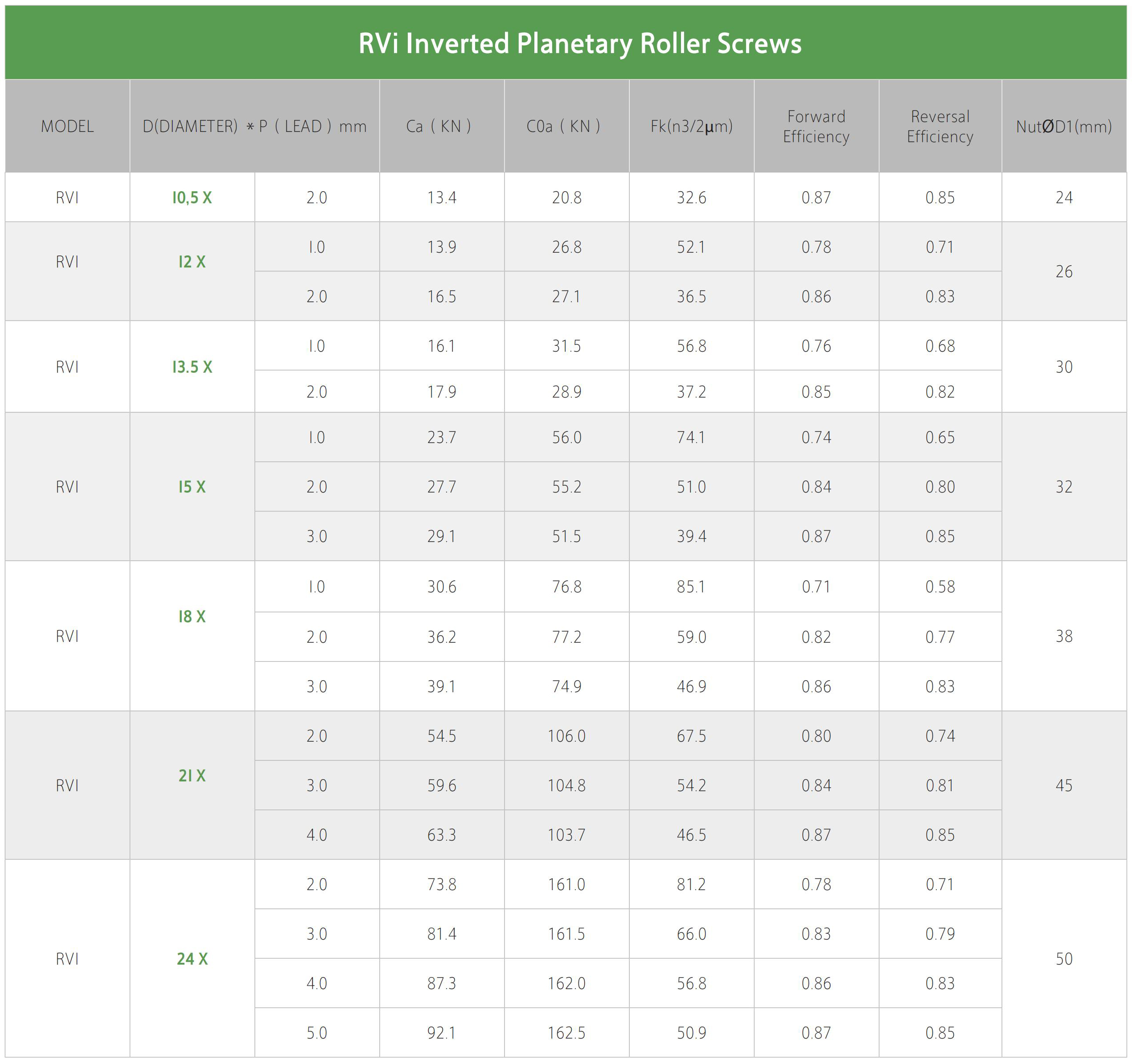Click the Reversal Efficiency header
The height and width of the screenshot is (1064, 1132).
940,126
